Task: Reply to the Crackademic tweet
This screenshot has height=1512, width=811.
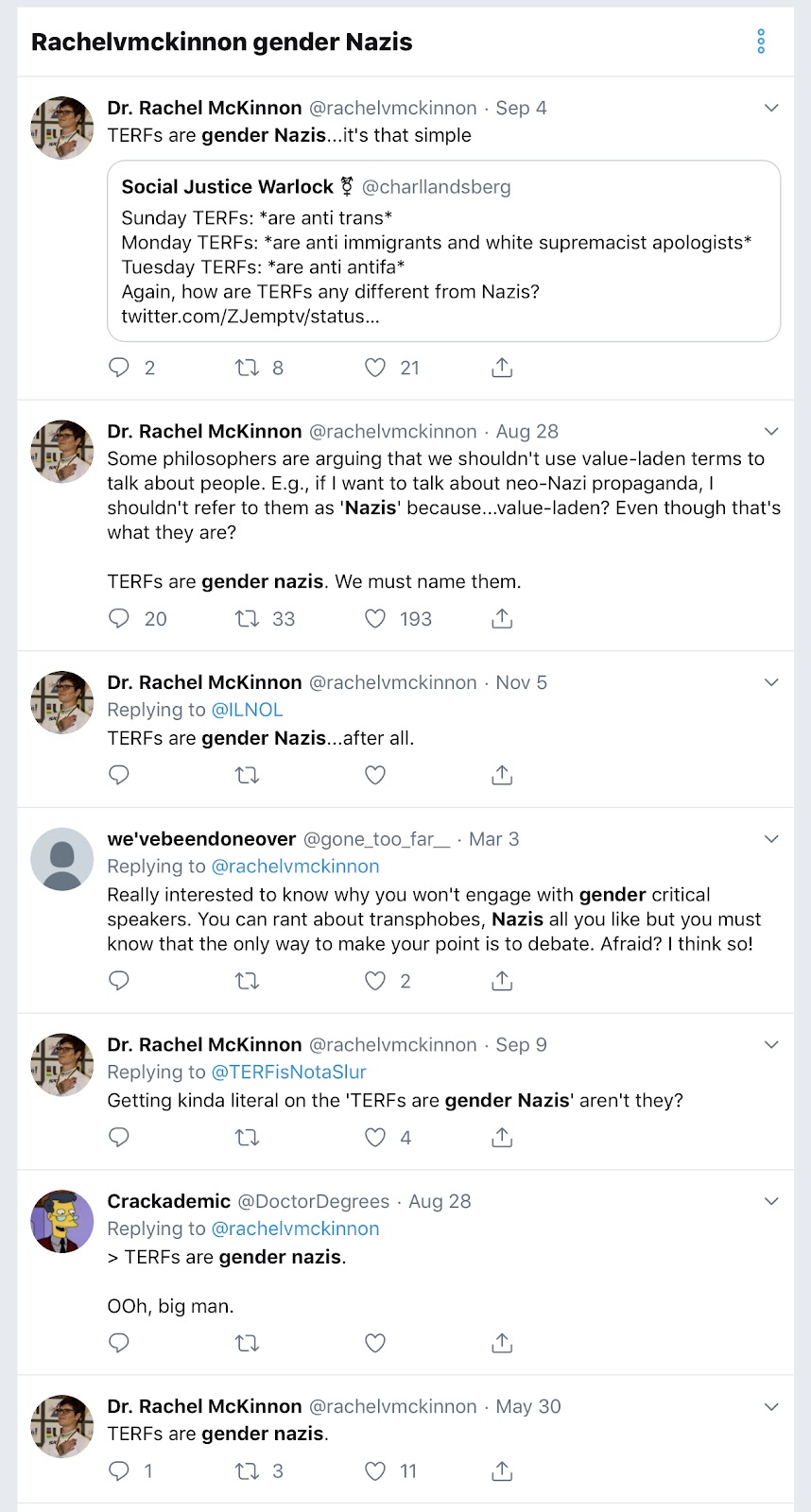Action: pos(119,1343)
